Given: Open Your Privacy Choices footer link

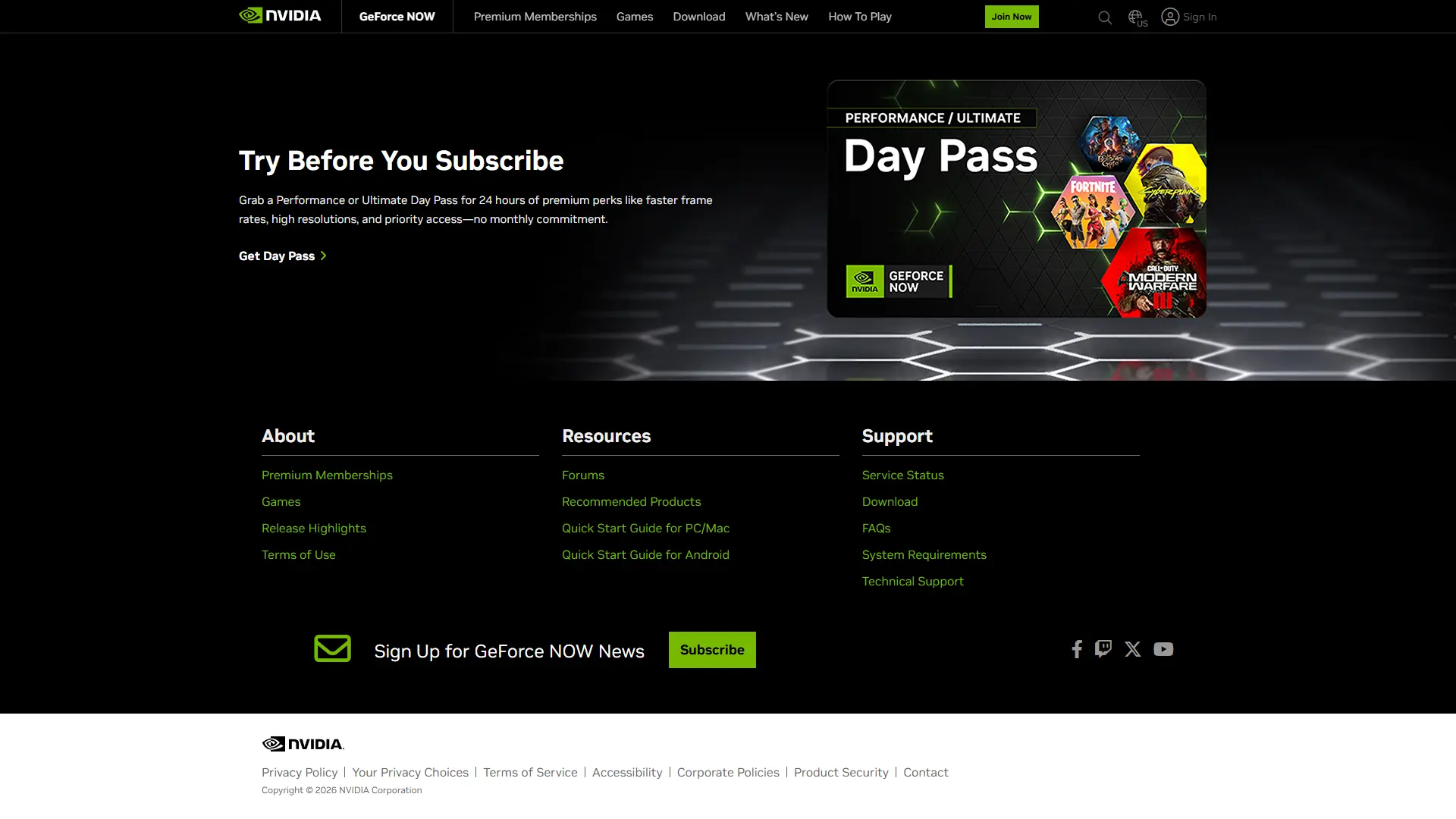Looking at the screenshot, I should [410, 773].
